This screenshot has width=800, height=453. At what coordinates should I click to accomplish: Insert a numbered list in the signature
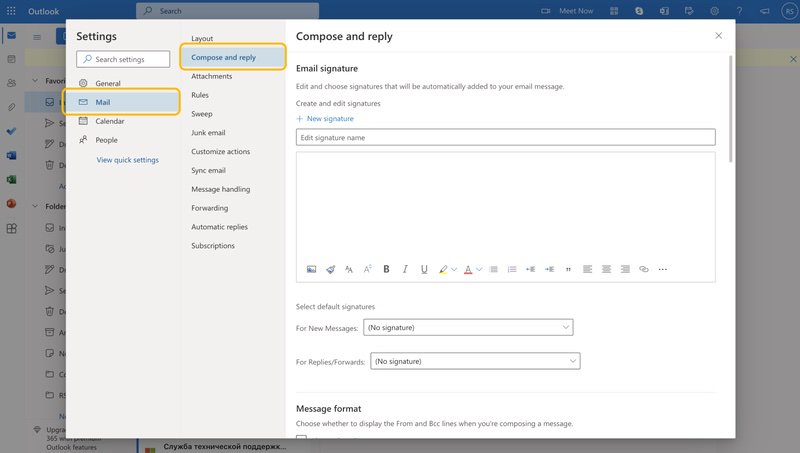coord(512,269)
